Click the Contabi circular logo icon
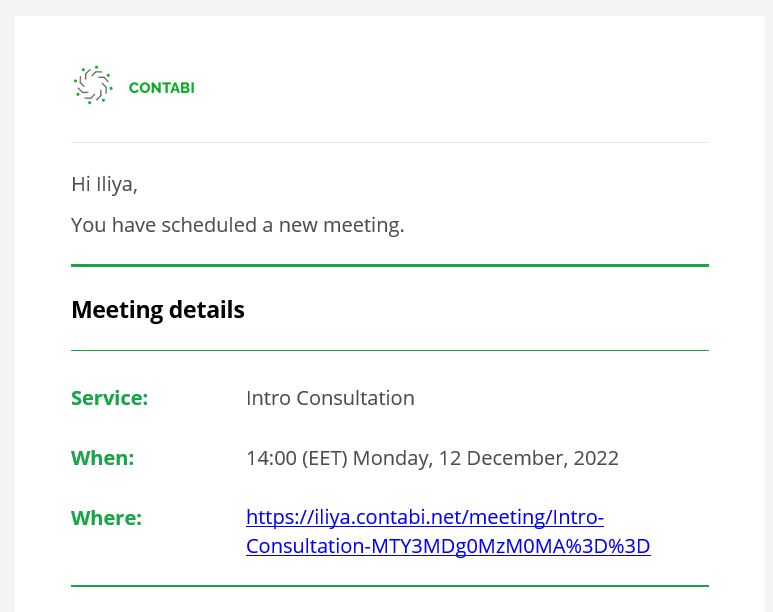Image resolution: width=773 pixels, height=612 pixels. click(93, 85)
